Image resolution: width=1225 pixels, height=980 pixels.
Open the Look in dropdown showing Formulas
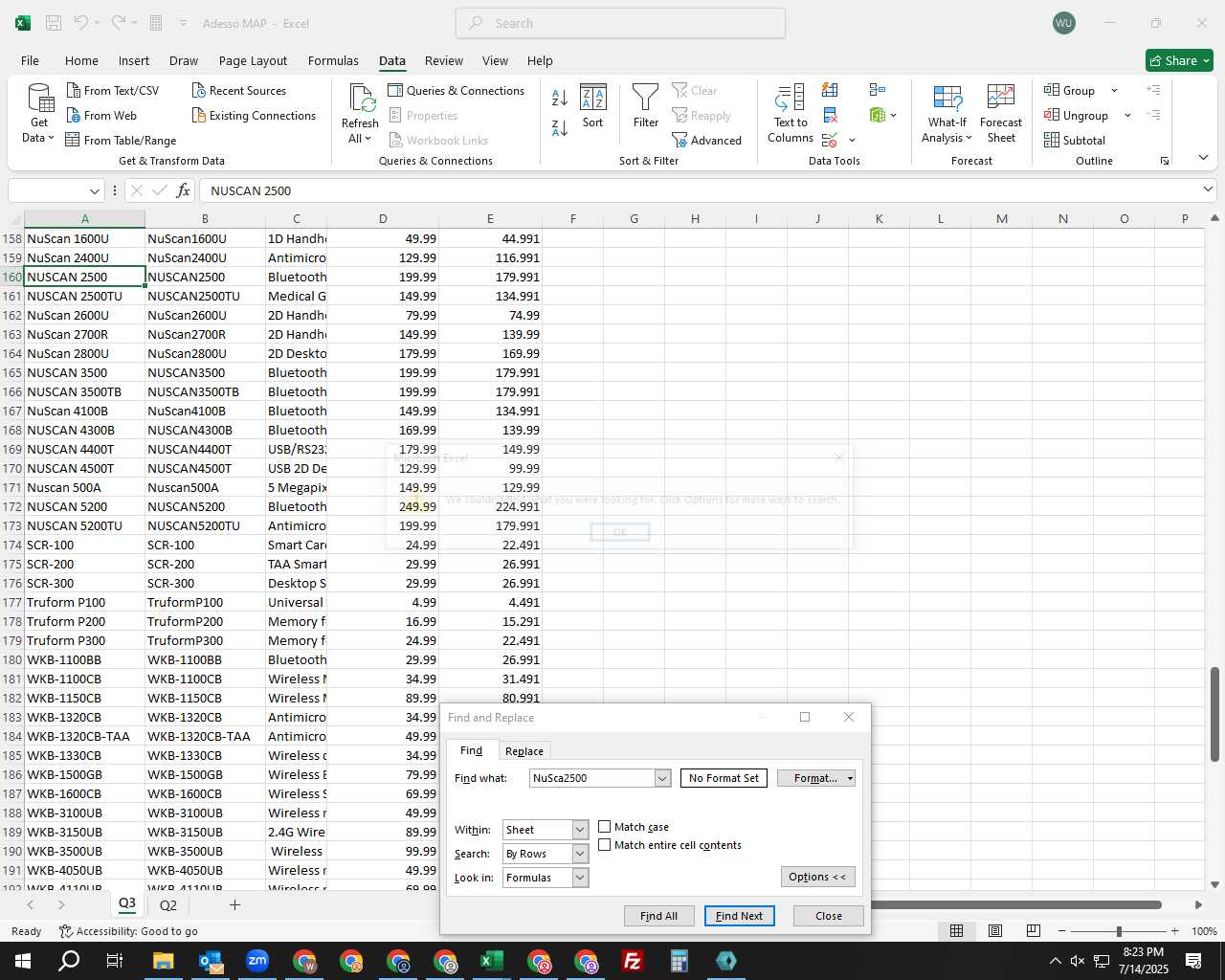[580, 878]
